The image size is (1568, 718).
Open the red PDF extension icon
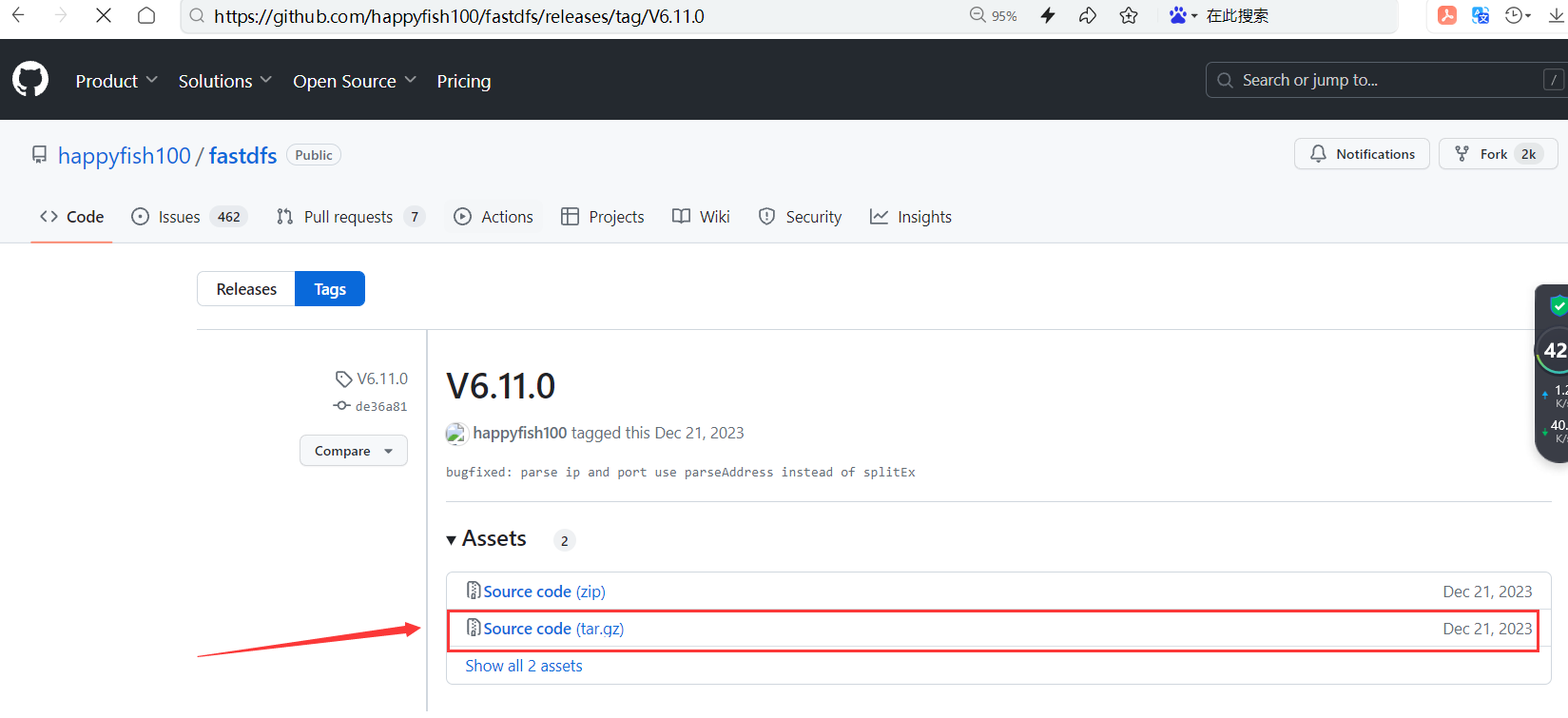click(1447, 15)
